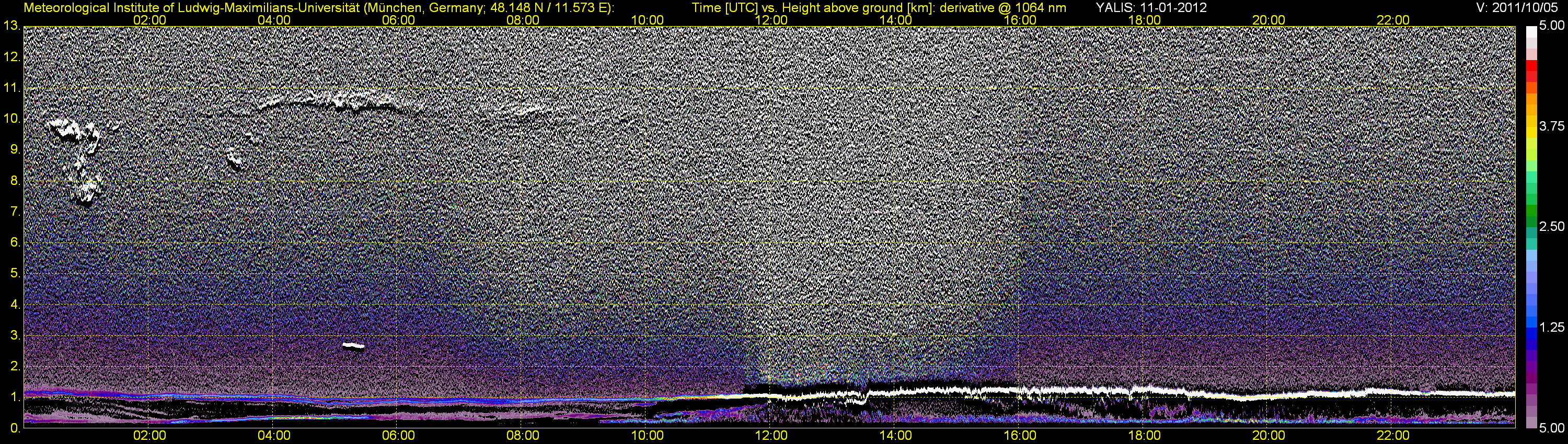Click the 18:00 label on the top time axis

coord(1144,20)
